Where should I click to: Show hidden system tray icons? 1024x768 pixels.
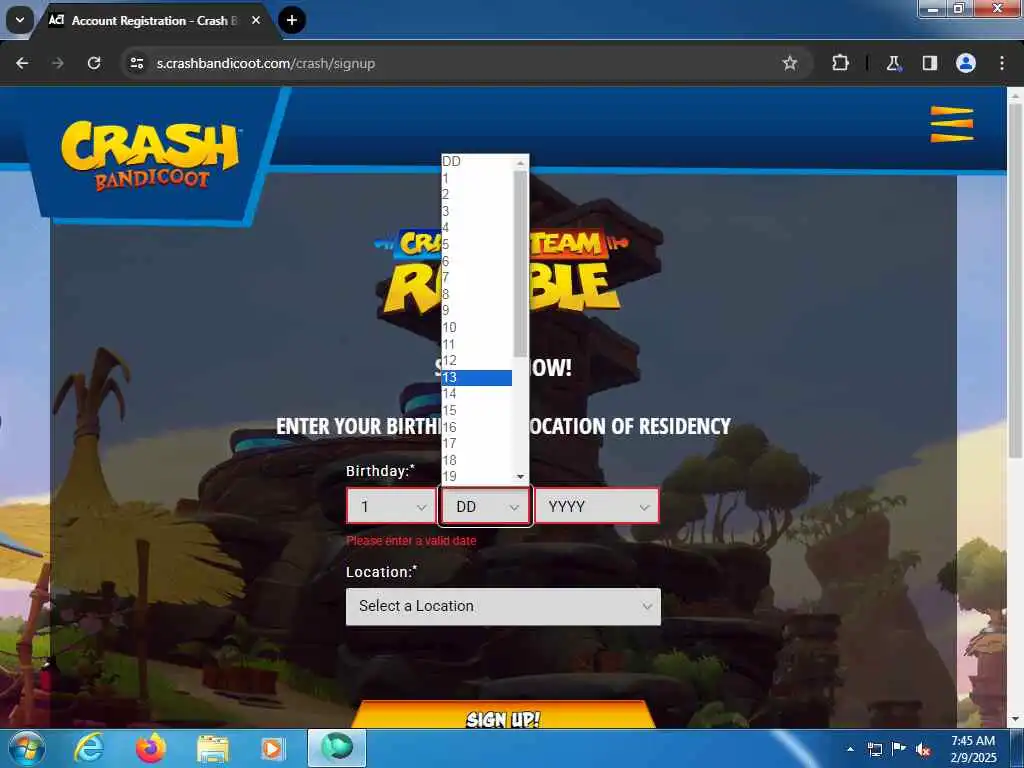click(850, 749)
